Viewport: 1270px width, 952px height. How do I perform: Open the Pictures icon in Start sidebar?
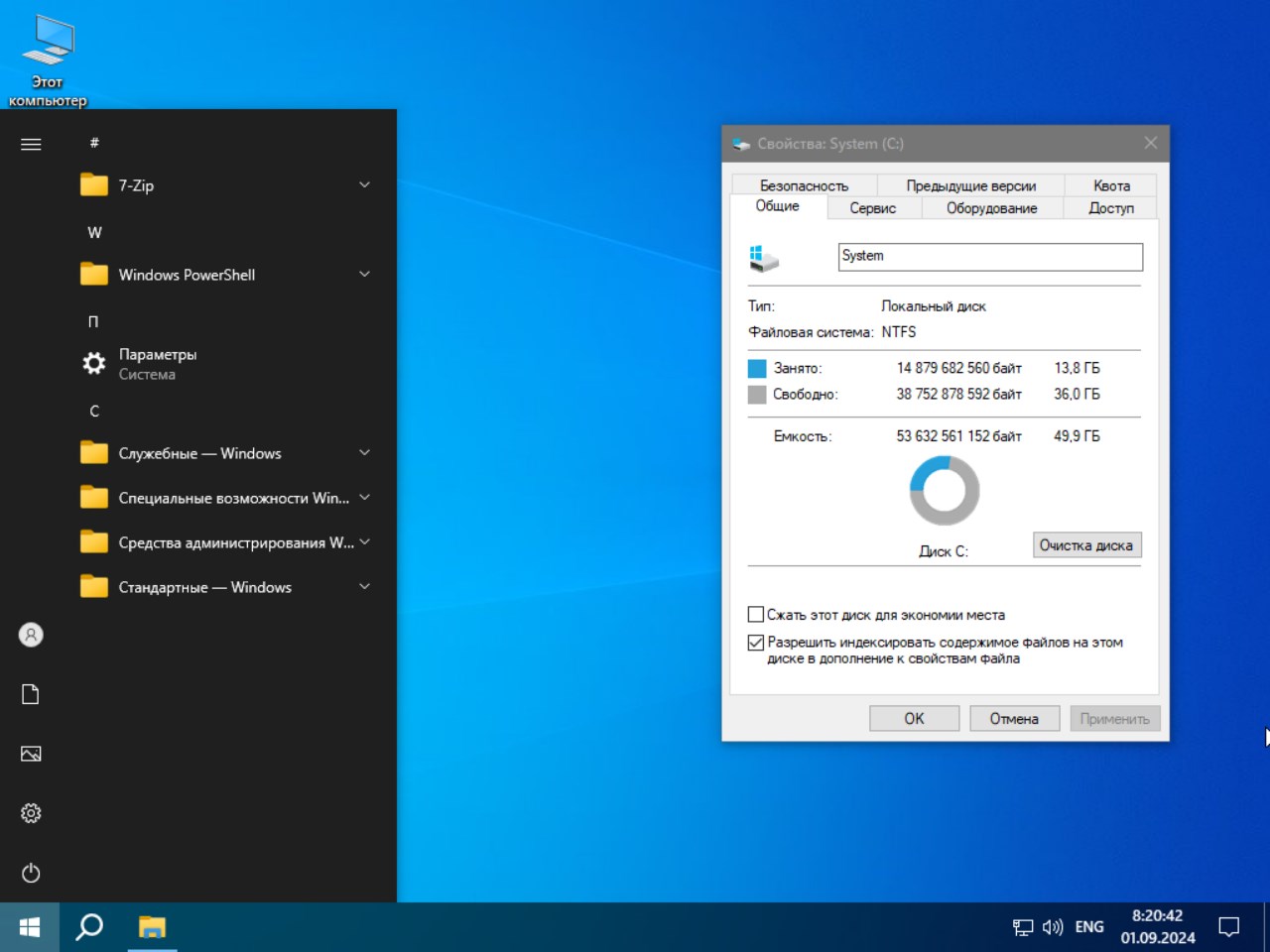[x=31, y=754]
